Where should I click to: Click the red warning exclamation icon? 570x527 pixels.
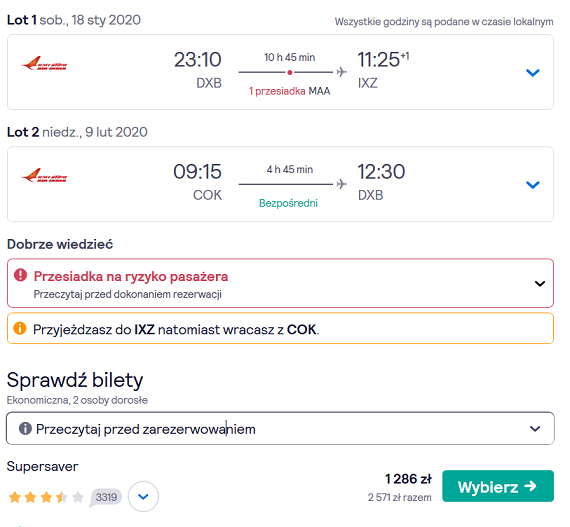click(20, 275)
